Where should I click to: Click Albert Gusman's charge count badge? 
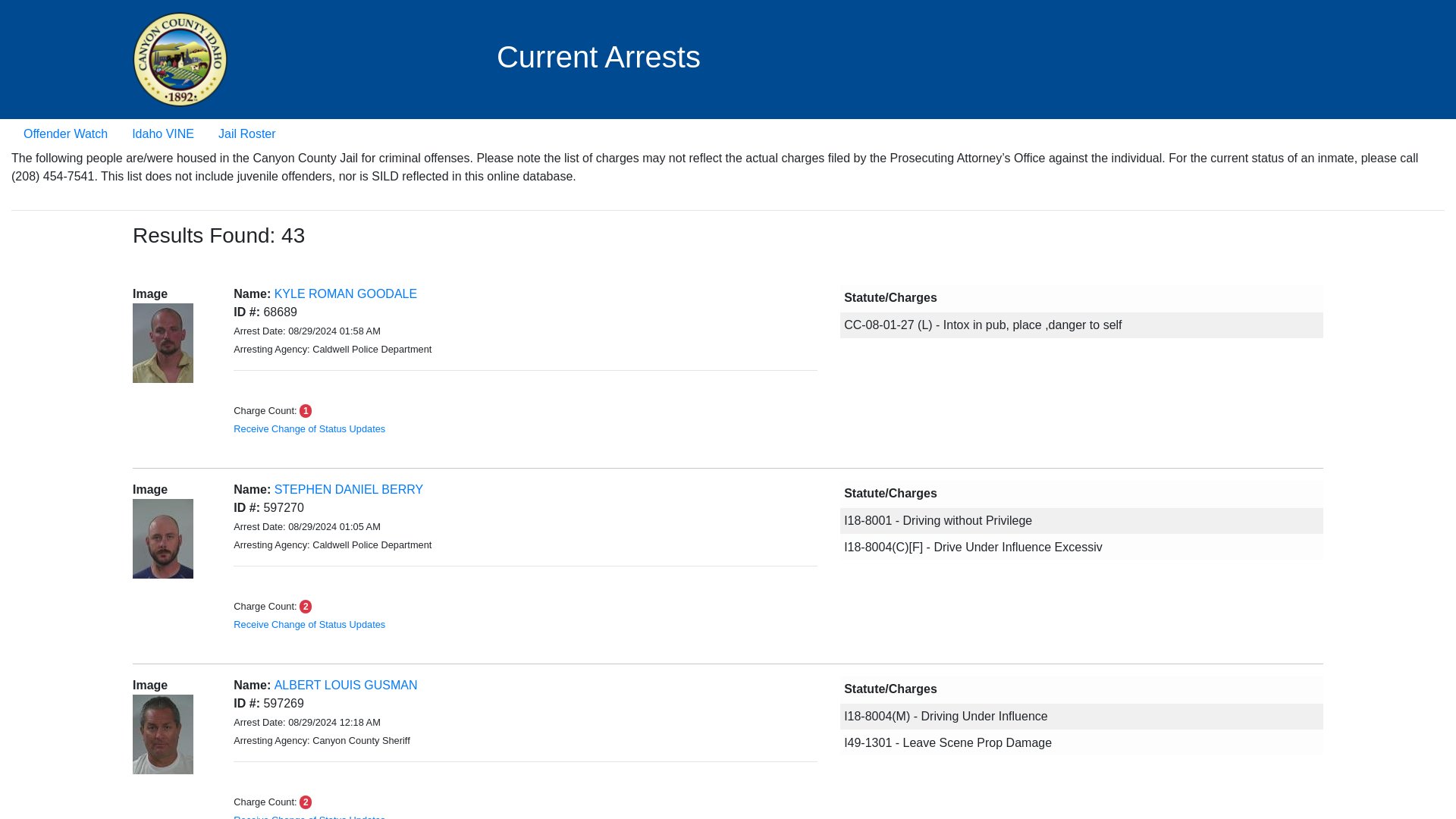306,802
